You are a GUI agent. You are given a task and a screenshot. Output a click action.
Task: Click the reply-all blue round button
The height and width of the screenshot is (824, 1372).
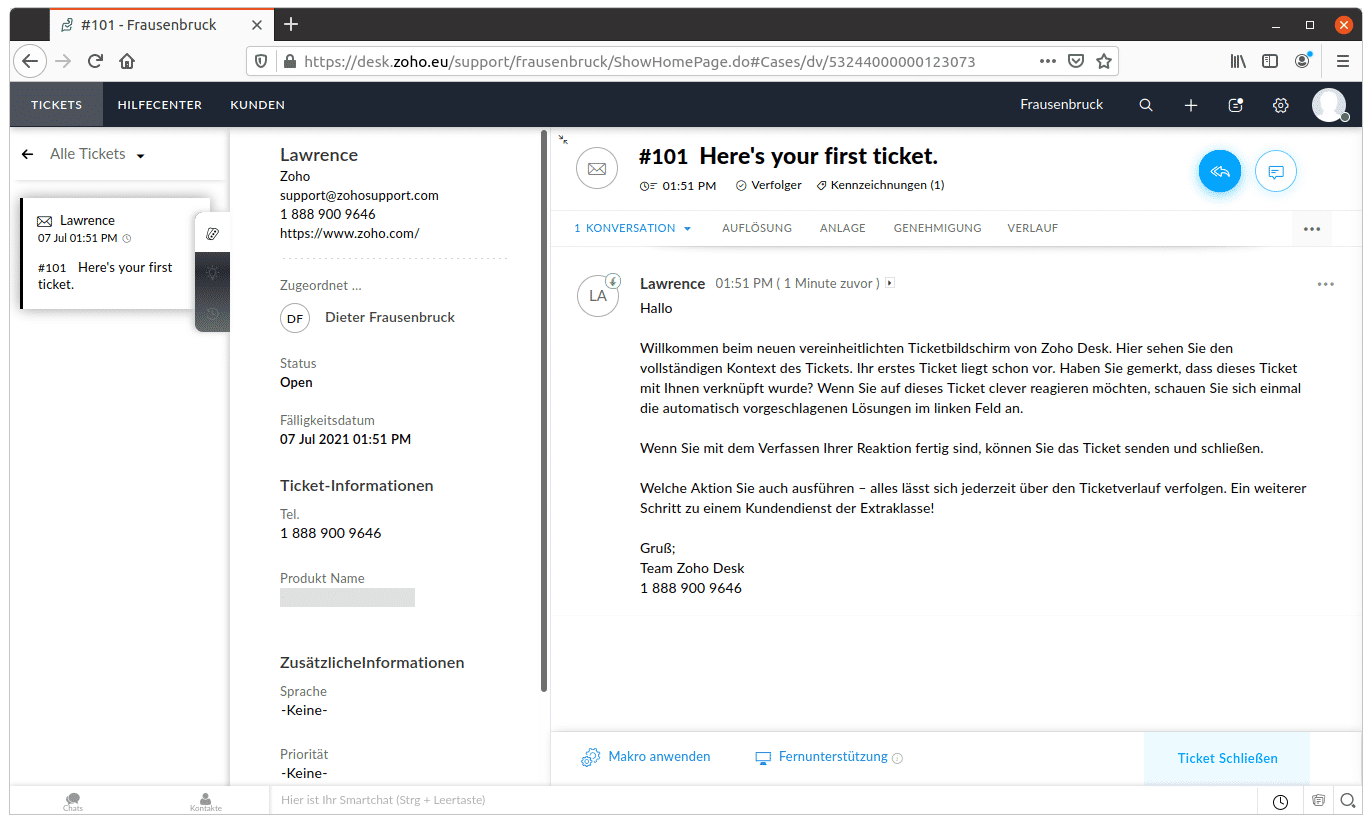pyautogui.click(x=1219, y=172)
